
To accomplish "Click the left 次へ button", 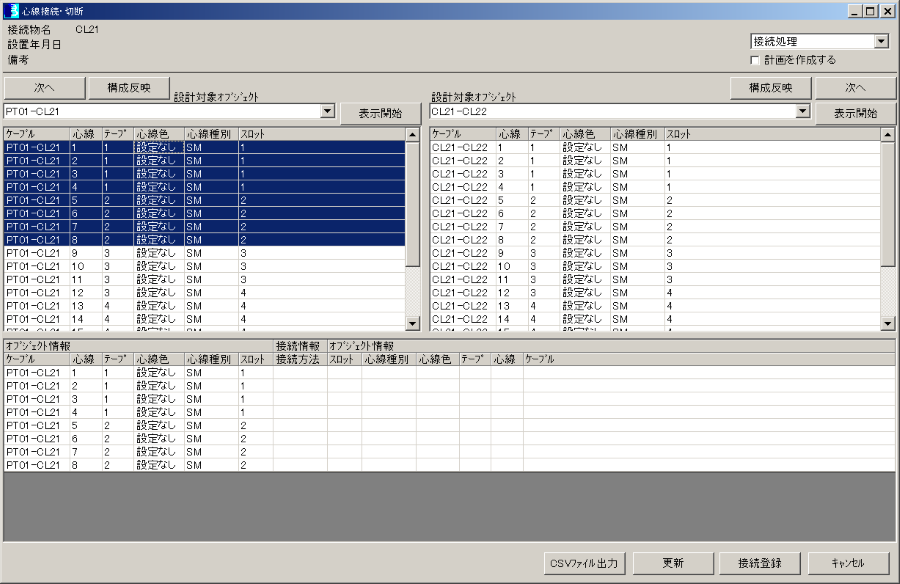I will tap(44, 88).
